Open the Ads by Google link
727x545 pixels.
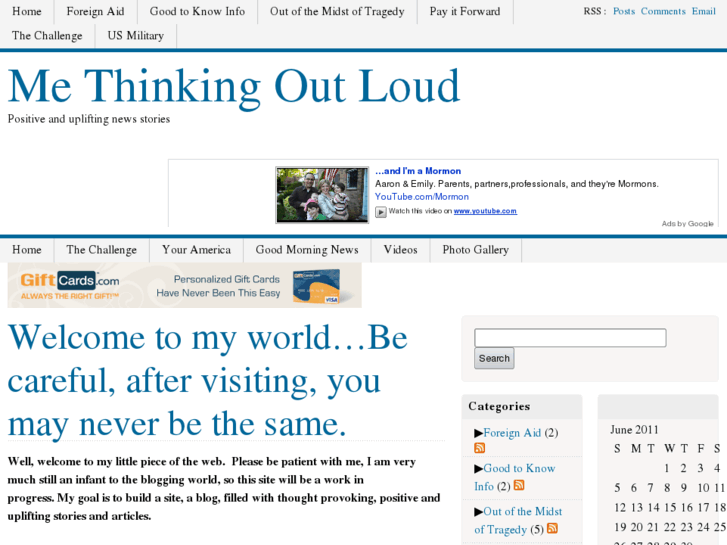687,224
